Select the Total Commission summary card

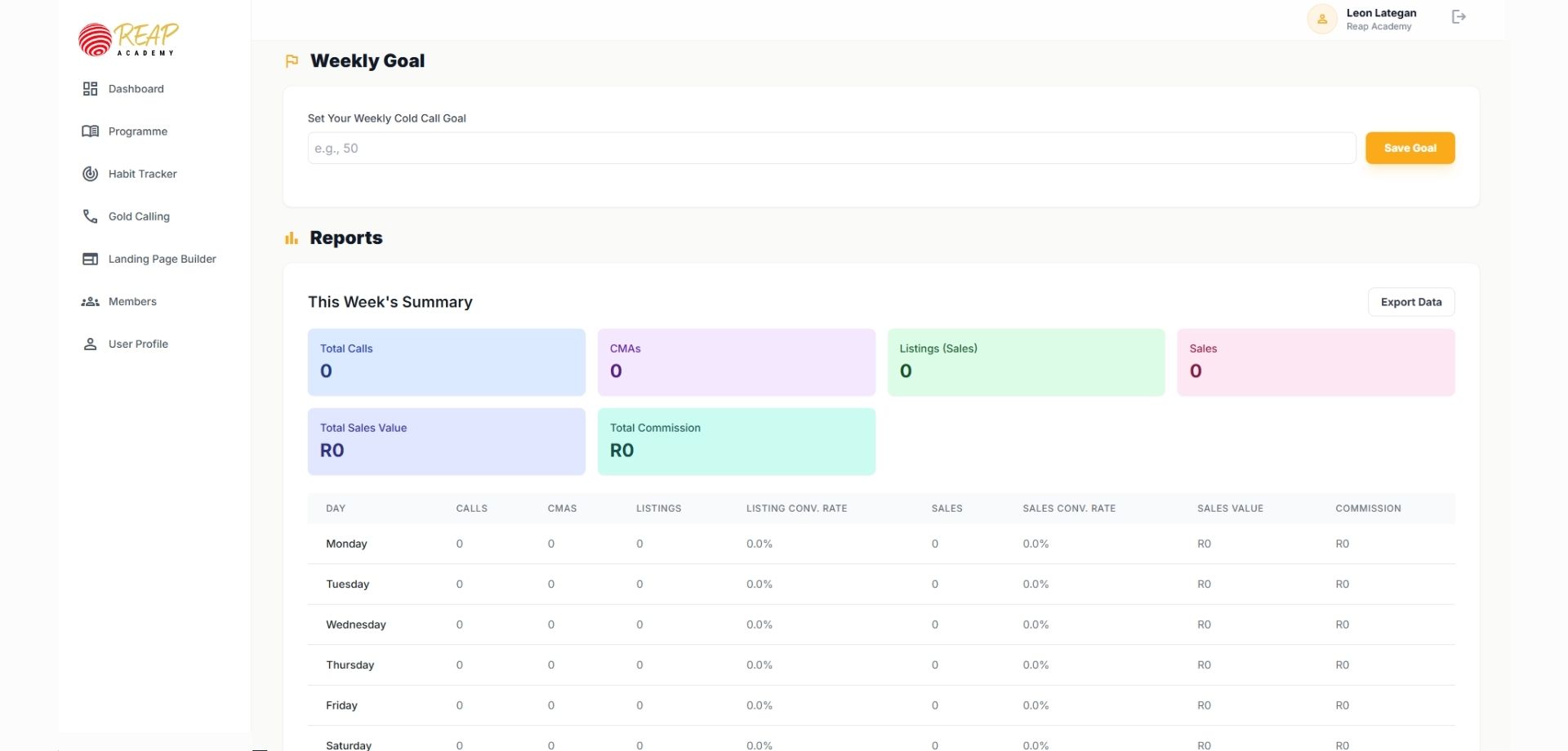(x=736, y=441)
